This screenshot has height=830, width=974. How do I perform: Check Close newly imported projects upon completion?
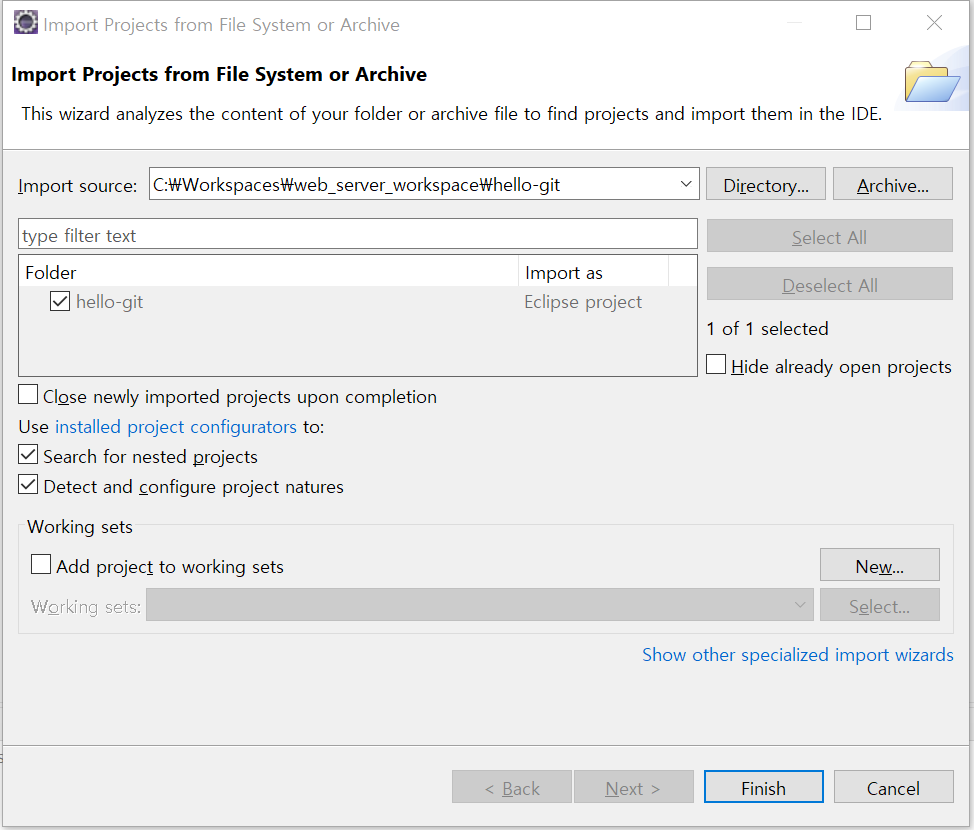pos(28,394)
